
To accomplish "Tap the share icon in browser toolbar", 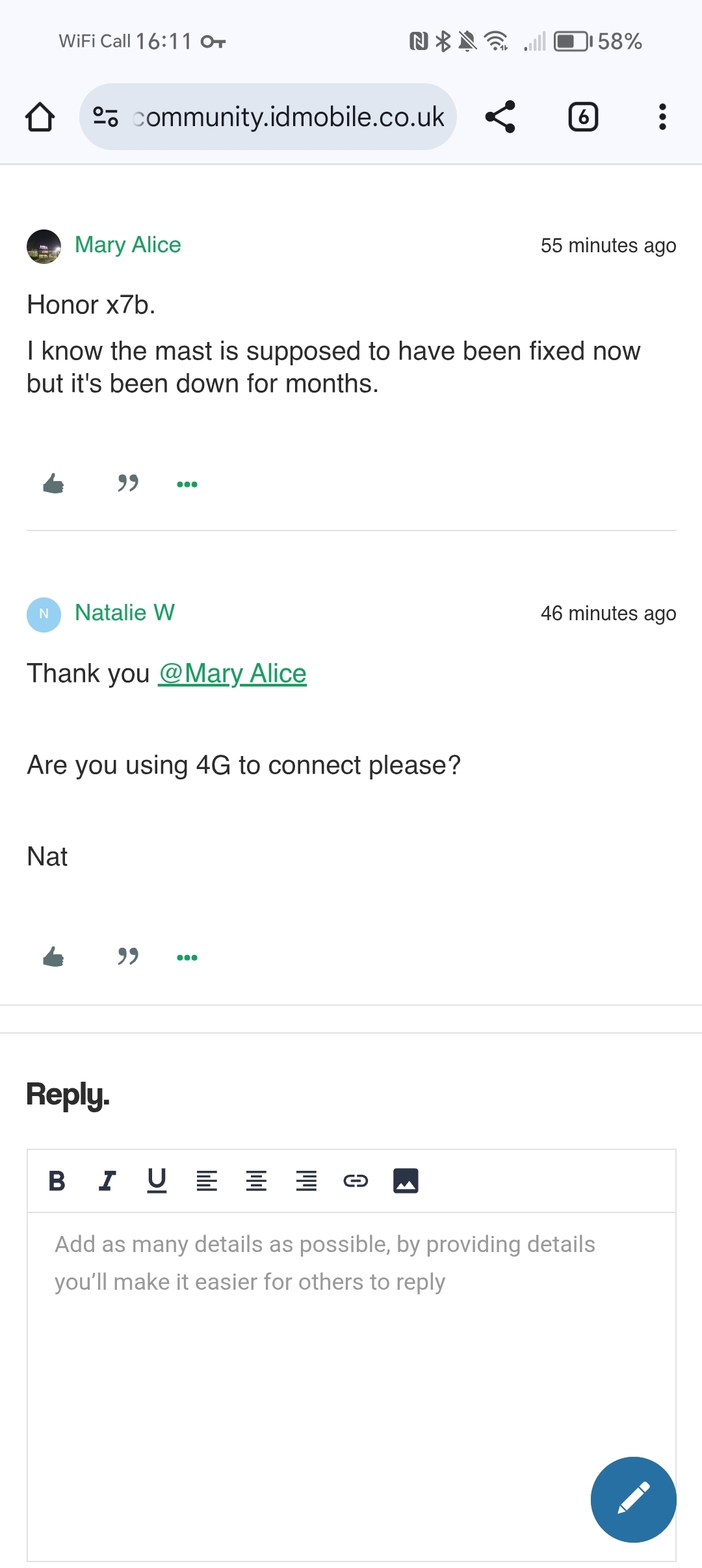I will pyautogui.click(x=500, y=117).
